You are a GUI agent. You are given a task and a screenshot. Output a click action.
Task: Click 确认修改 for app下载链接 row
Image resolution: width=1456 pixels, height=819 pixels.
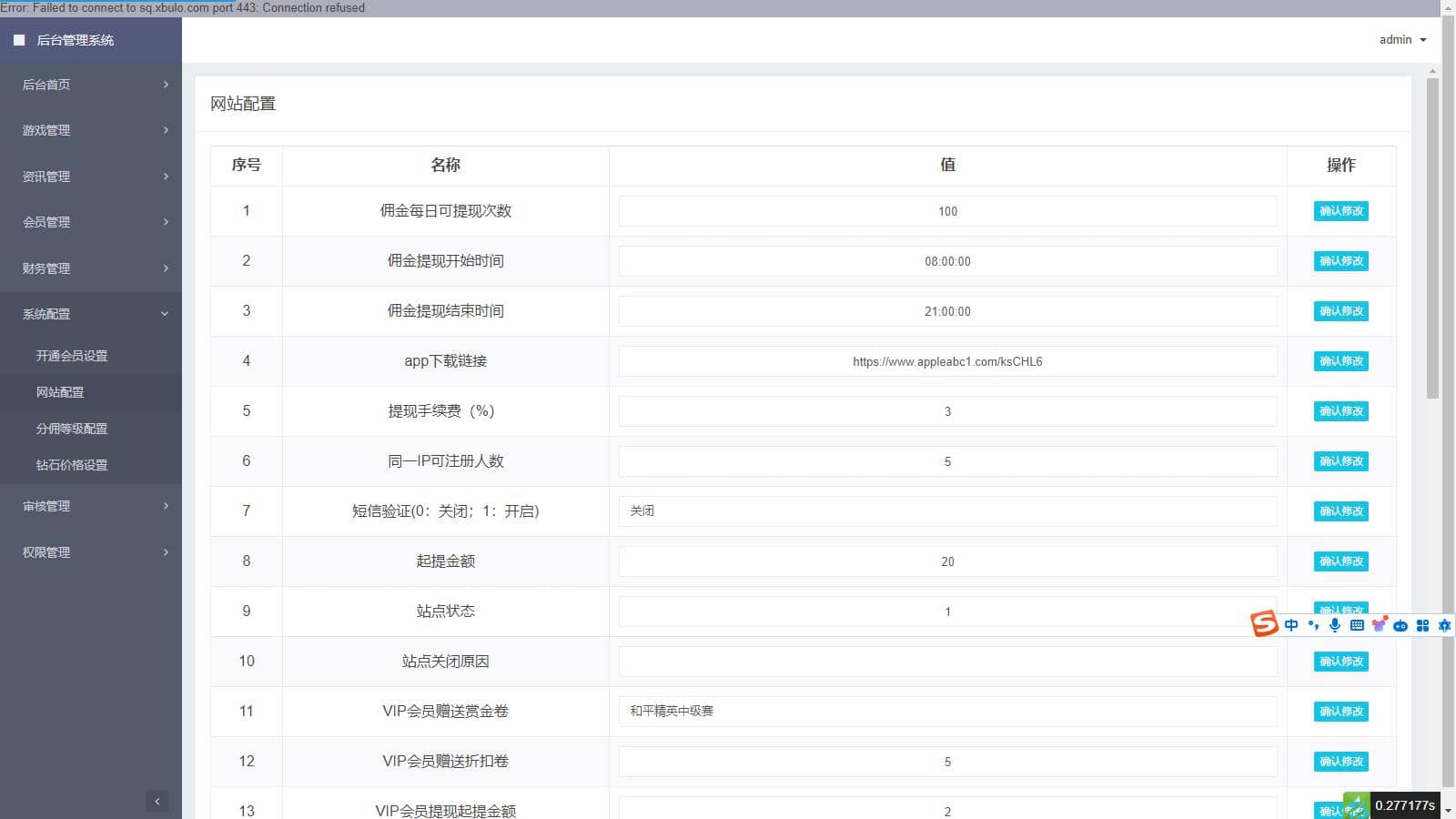(x=1340, y=361)
